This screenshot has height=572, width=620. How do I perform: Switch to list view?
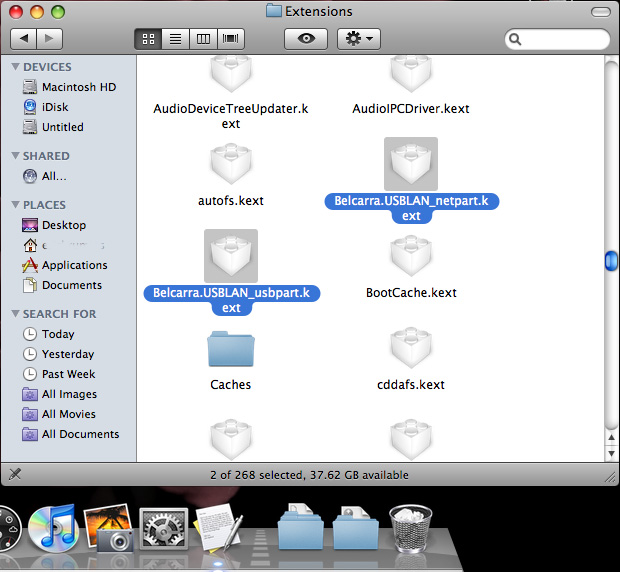pyautogui.click(x=176, y=39)
